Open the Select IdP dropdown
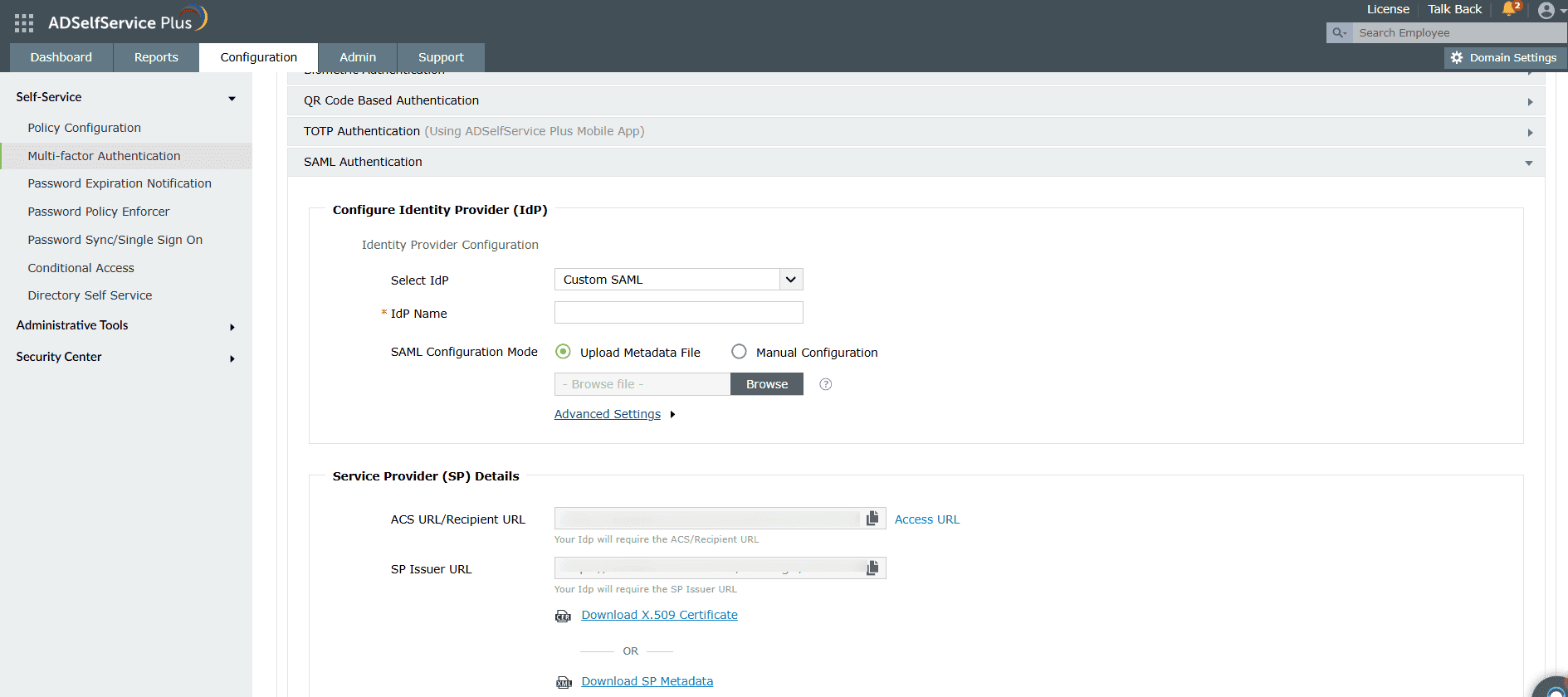 click(791, 280)
